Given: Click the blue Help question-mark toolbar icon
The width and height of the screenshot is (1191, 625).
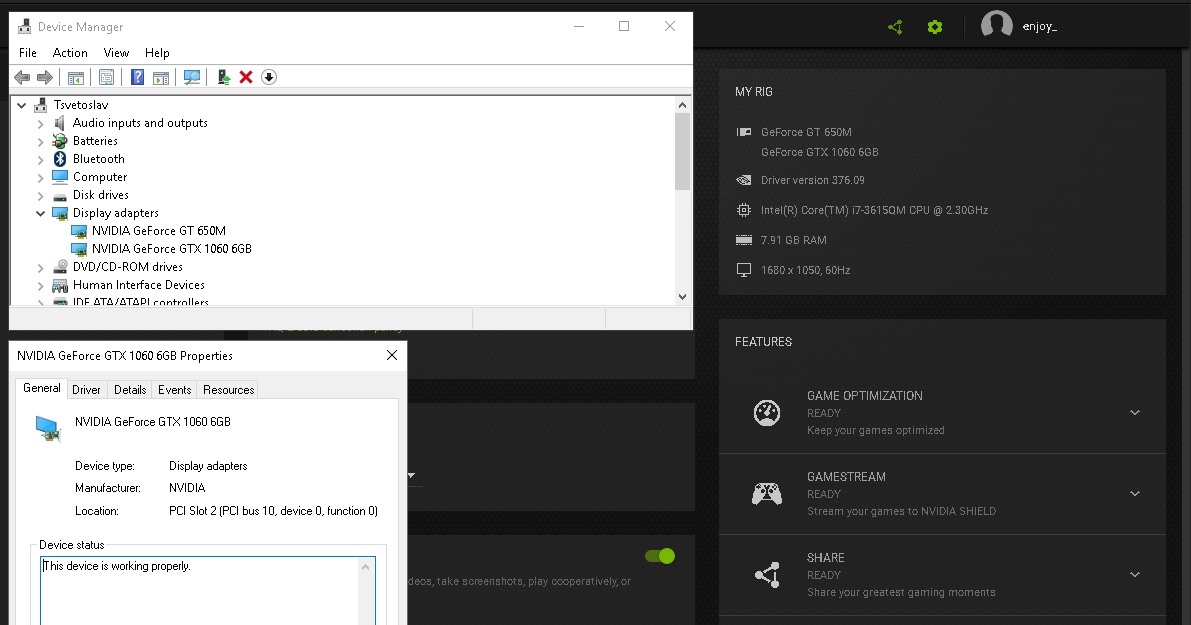Looking at the screenshot, I should click(137, 77).
